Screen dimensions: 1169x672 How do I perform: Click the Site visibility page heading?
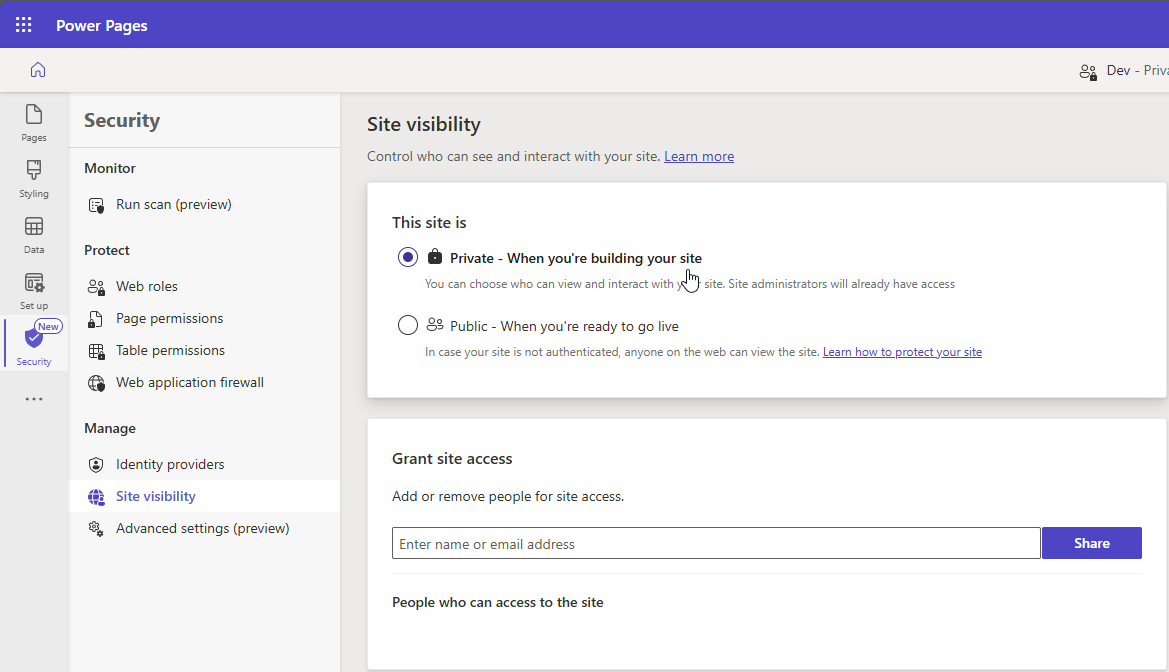(x=423, y=125)
